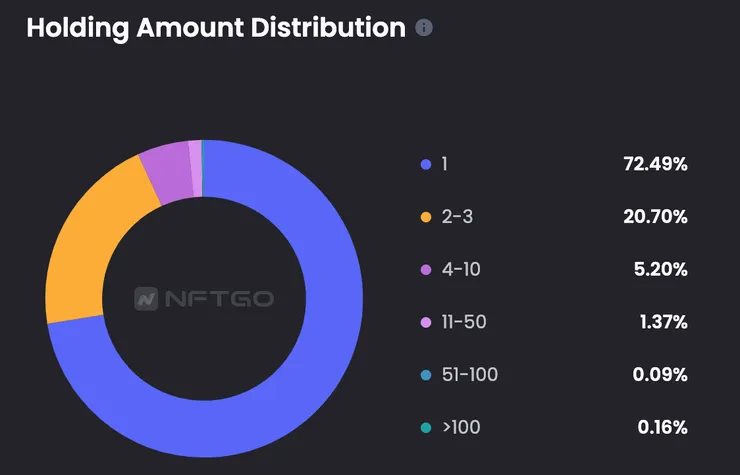Select the ">100" legend entry
Viewport: 740px width, 475px height.
461,428
